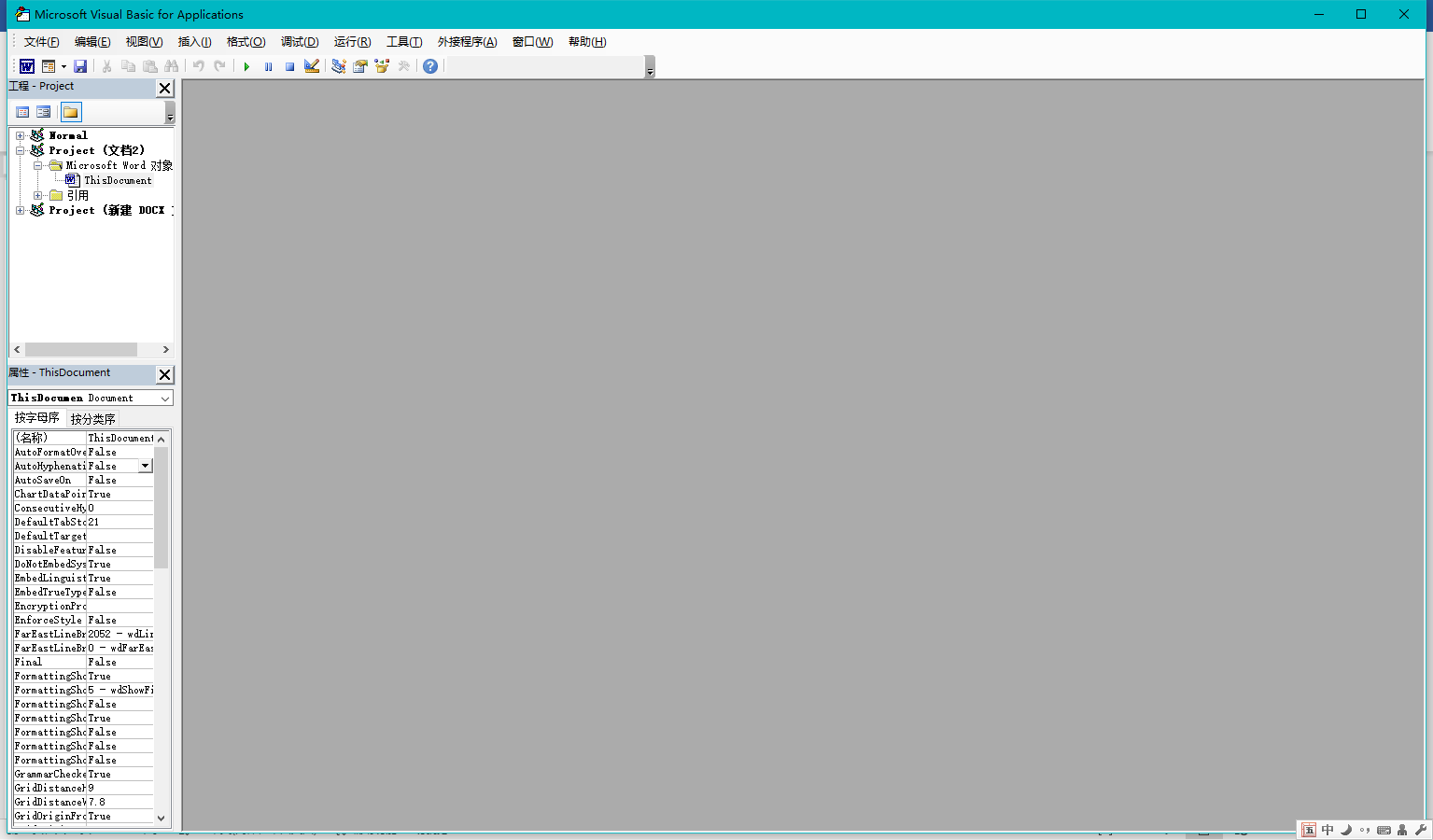Click the Copy toolbar icon

(128, 66)
